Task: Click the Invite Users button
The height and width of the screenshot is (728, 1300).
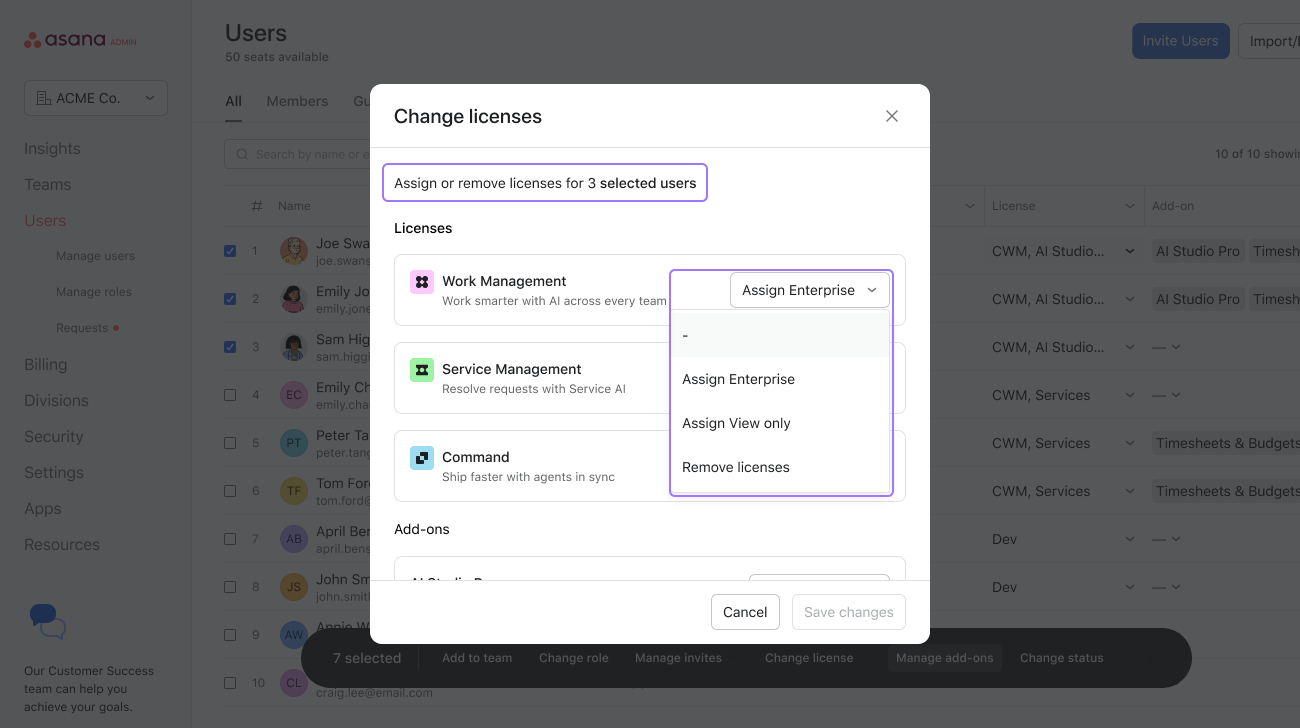Action: [x=1181, y=41]
